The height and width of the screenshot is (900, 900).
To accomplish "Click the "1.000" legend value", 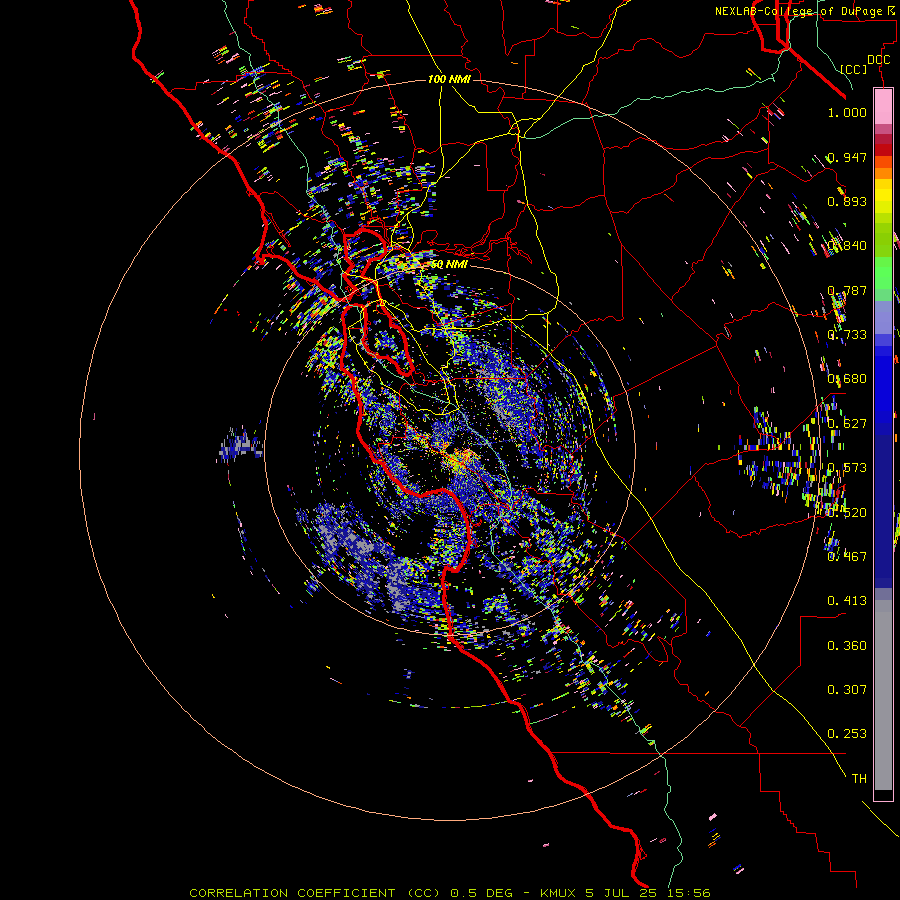I will click(847, 112).
